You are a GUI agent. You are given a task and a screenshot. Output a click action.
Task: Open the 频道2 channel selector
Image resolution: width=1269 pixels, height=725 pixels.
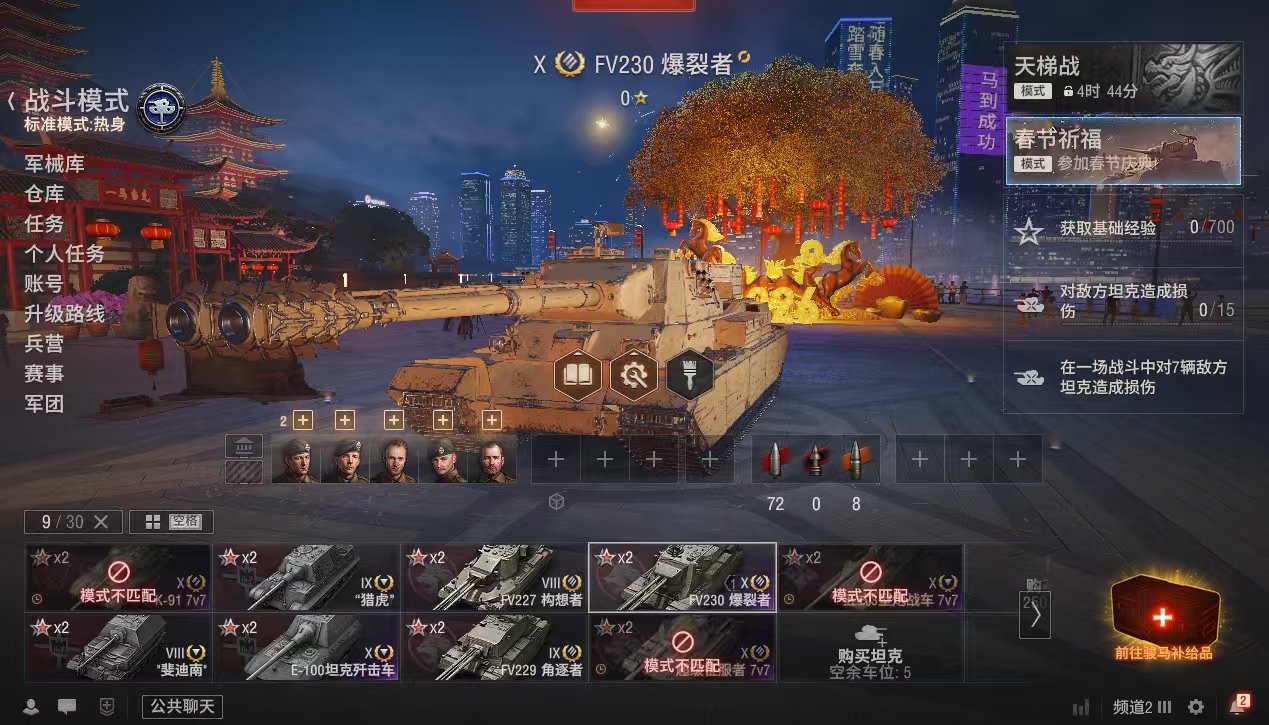point(1141,707)
